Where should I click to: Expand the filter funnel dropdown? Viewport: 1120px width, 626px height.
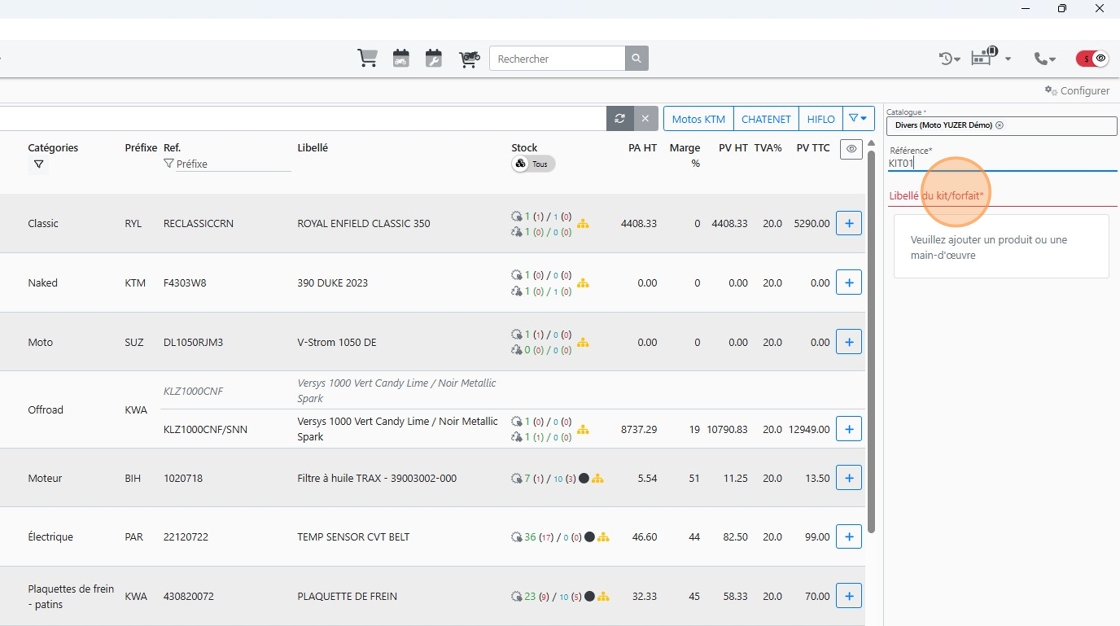(858, 119)
